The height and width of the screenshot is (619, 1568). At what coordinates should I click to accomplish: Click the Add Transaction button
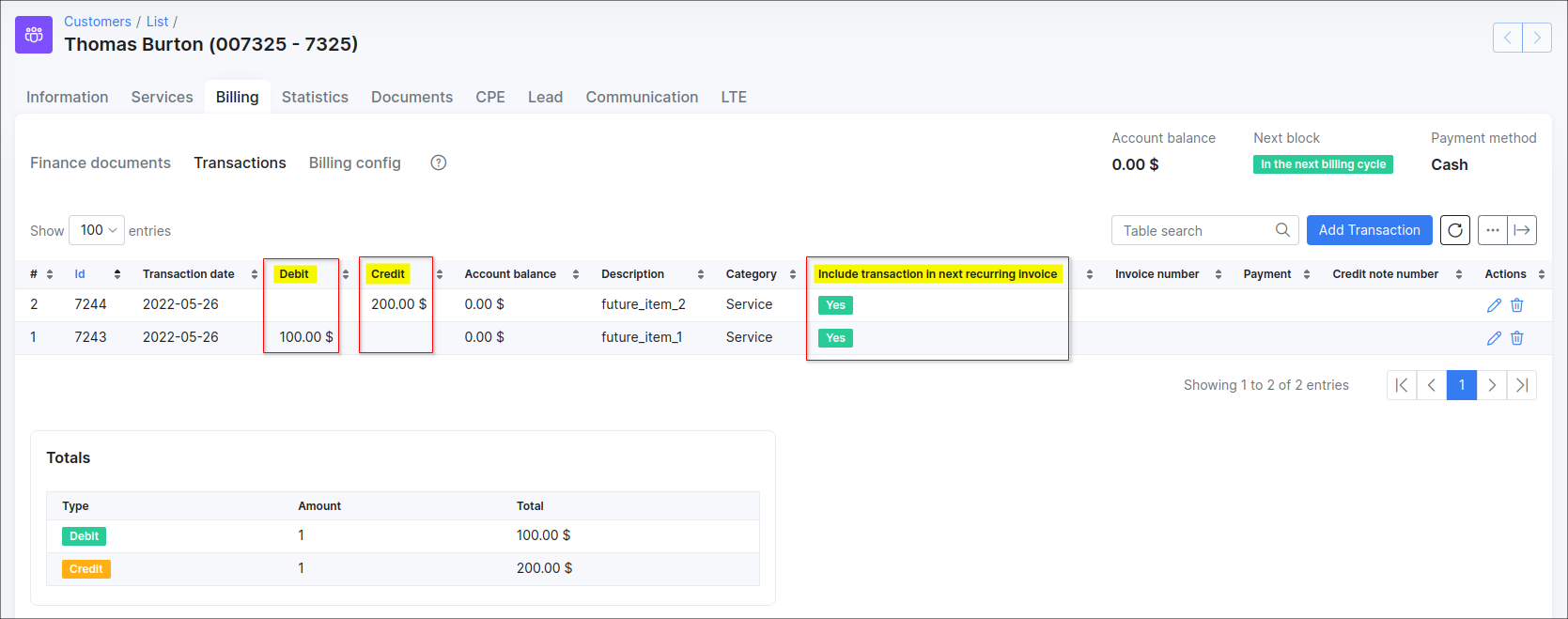pyautogui.click(x=1369, y=230)
